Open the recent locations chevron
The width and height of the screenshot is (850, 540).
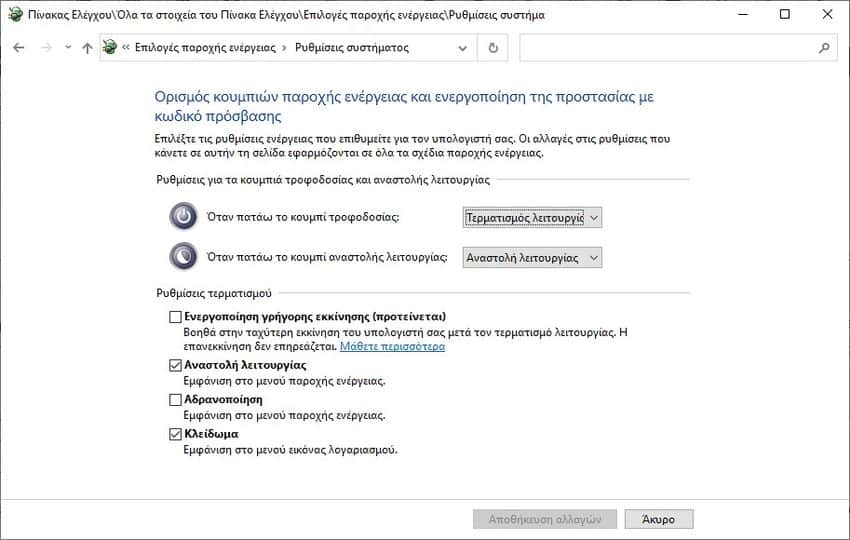(x=67, y=48)
